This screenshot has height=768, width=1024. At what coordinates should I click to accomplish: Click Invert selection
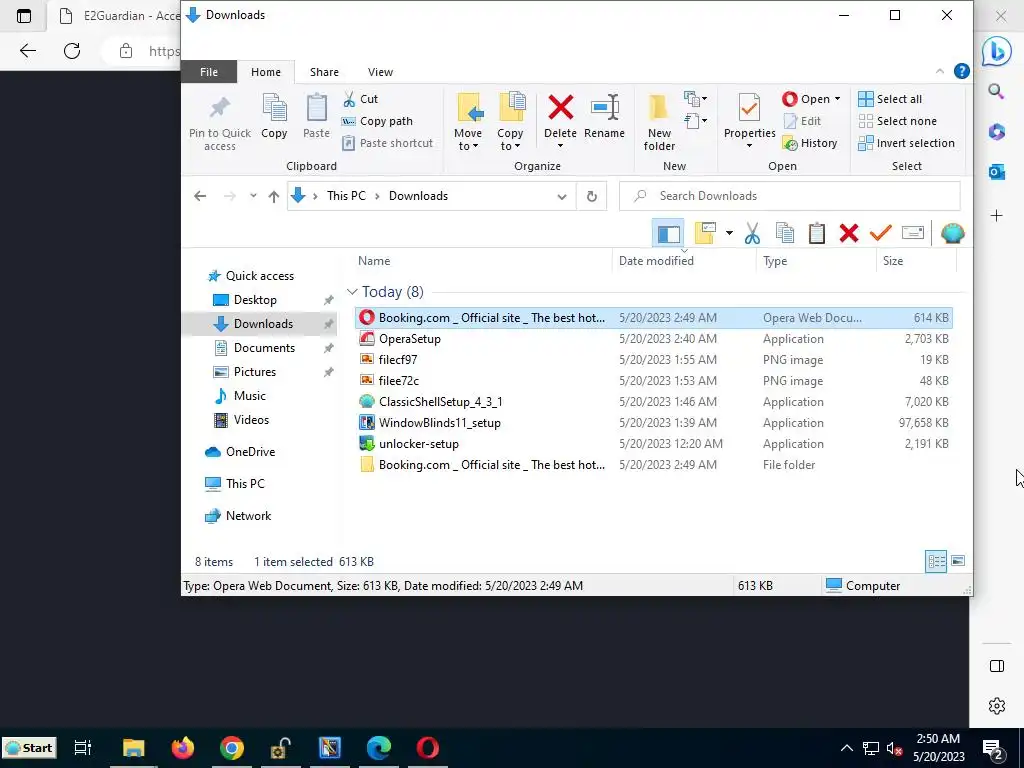click(x=906, y=143)
